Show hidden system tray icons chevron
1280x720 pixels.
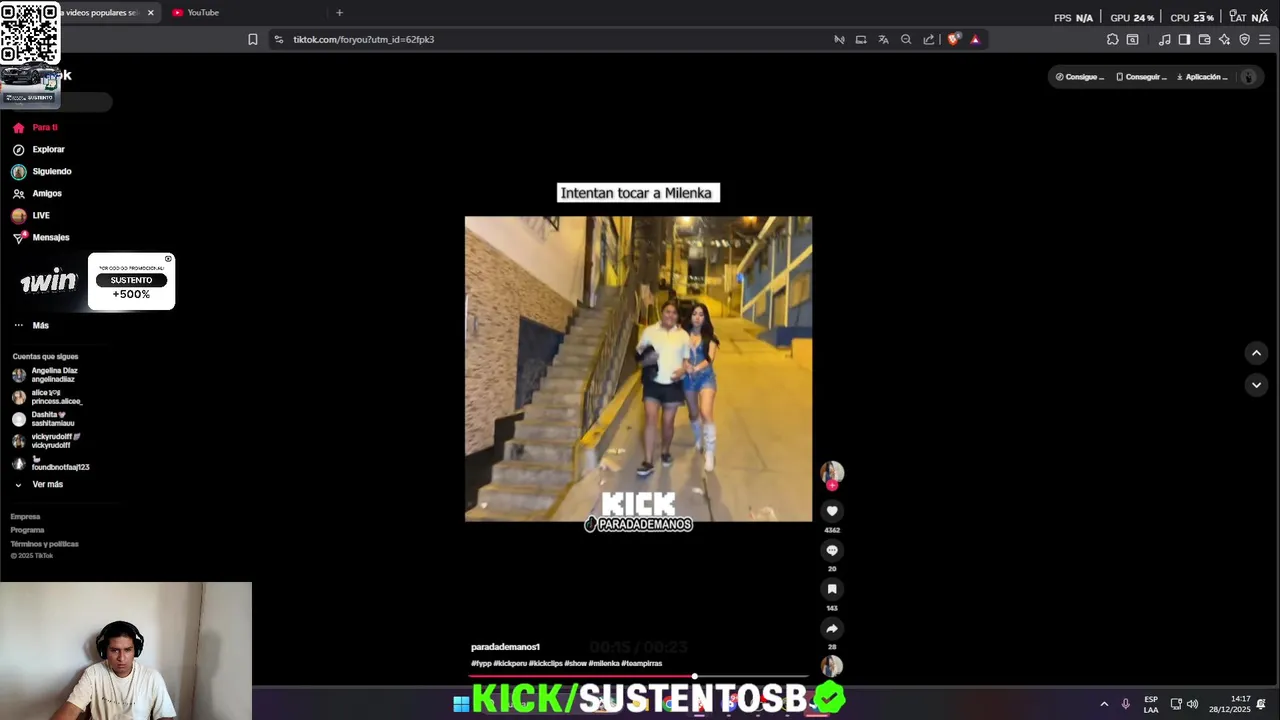coord(1104,704)
